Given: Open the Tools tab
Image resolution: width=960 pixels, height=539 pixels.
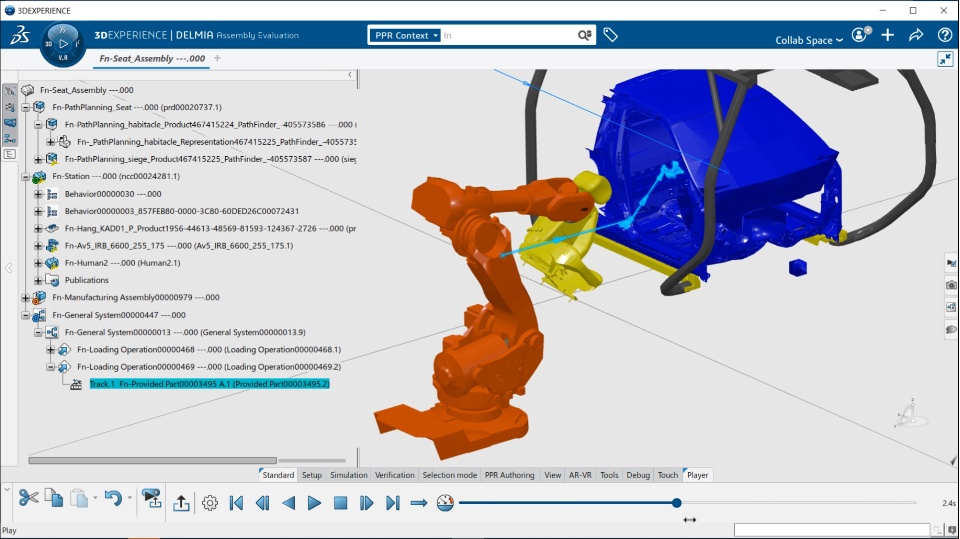Looking at the screenshot, I should pos(609,475).
